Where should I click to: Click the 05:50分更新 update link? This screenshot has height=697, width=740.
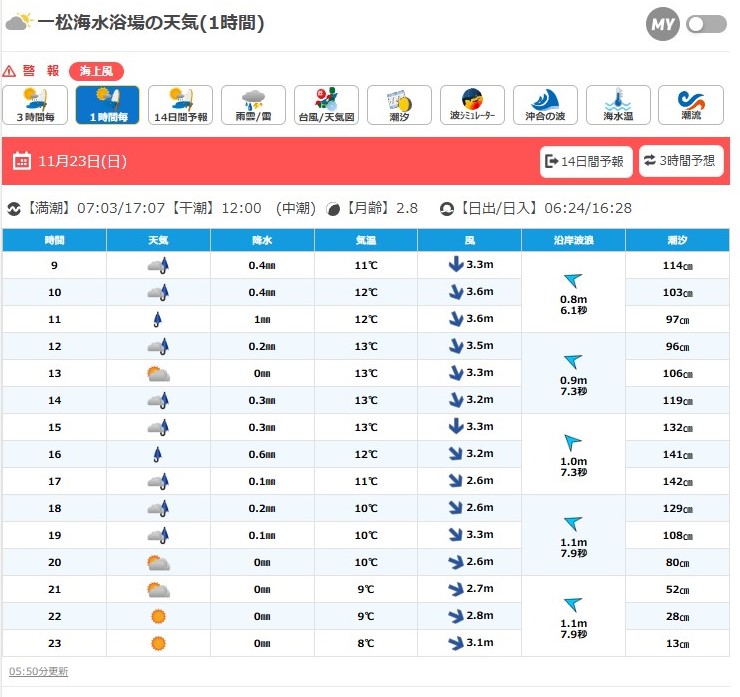point(38,671)
